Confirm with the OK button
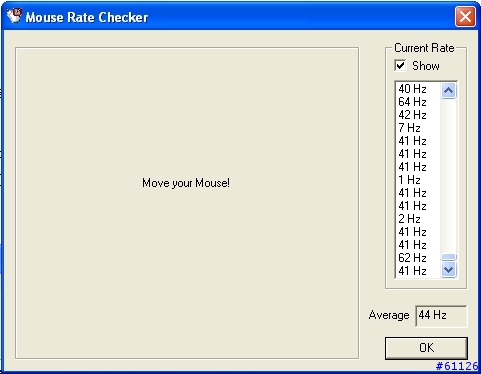 click(426, 348)
